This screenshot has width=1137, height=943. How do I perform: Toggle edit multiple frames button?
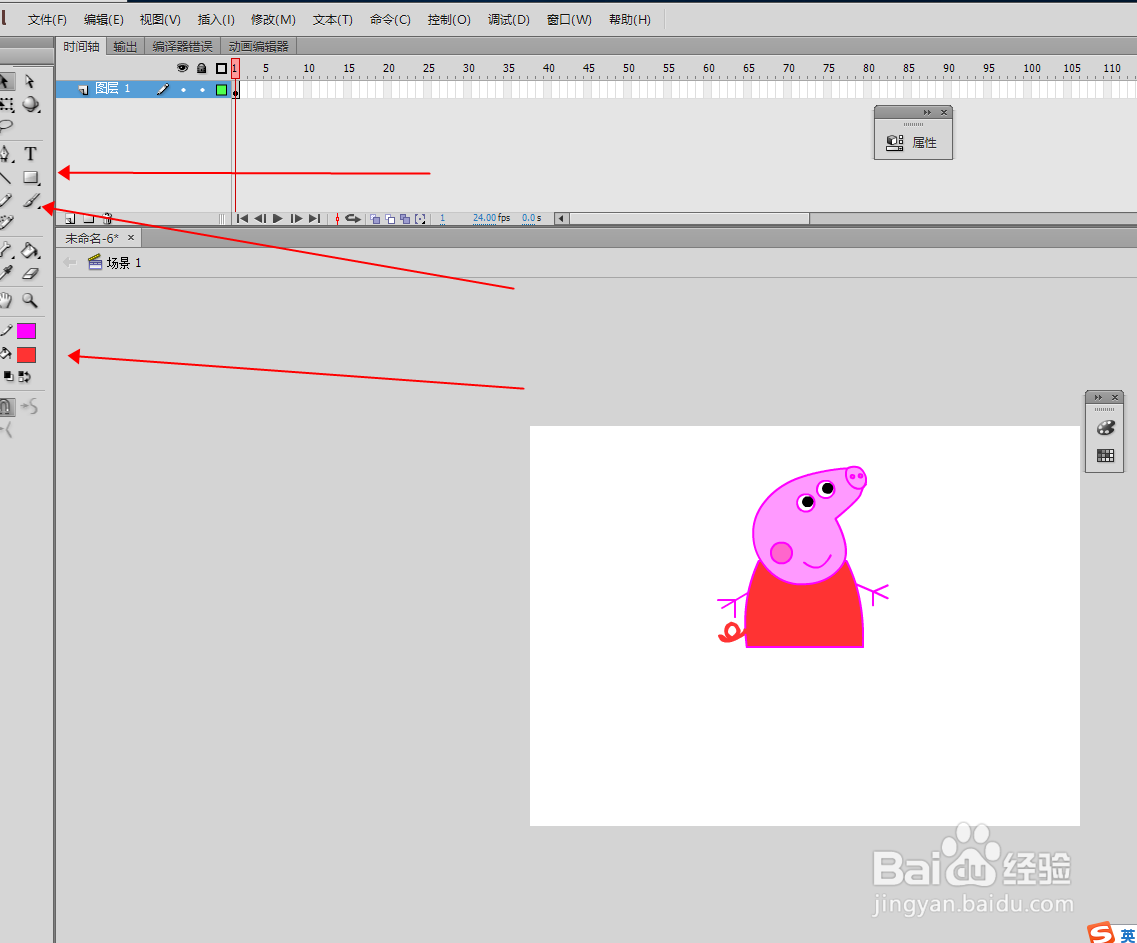tap(405, 218)
